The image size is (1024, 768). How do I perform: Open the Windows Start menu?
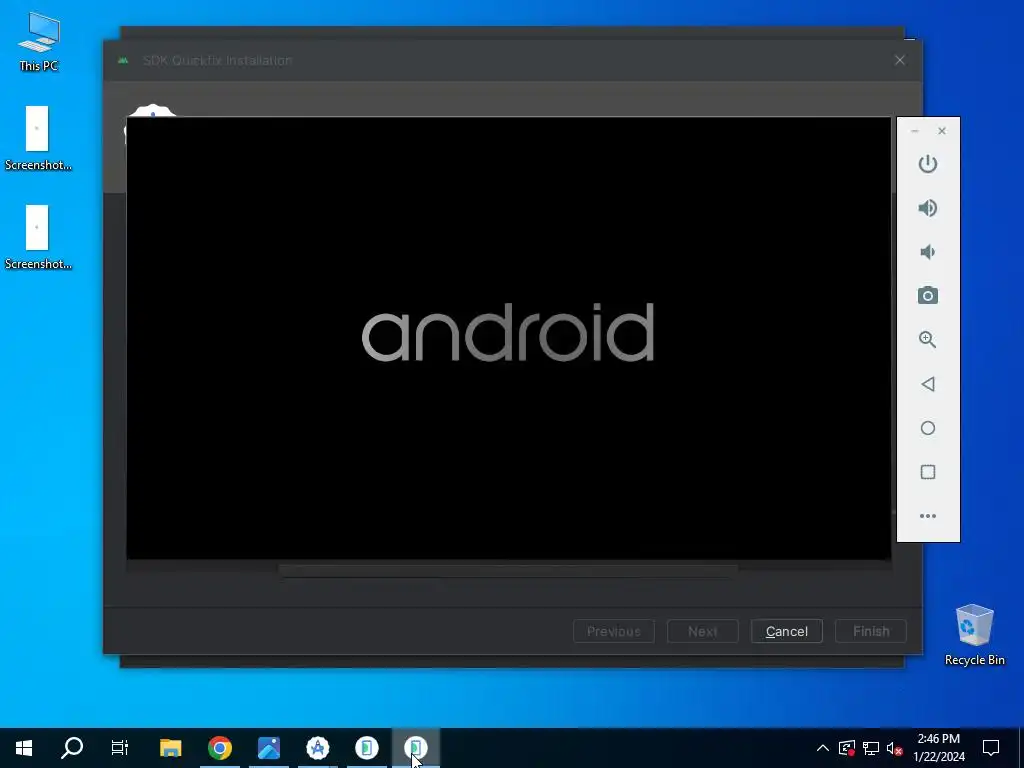click(x=24, y=748)
